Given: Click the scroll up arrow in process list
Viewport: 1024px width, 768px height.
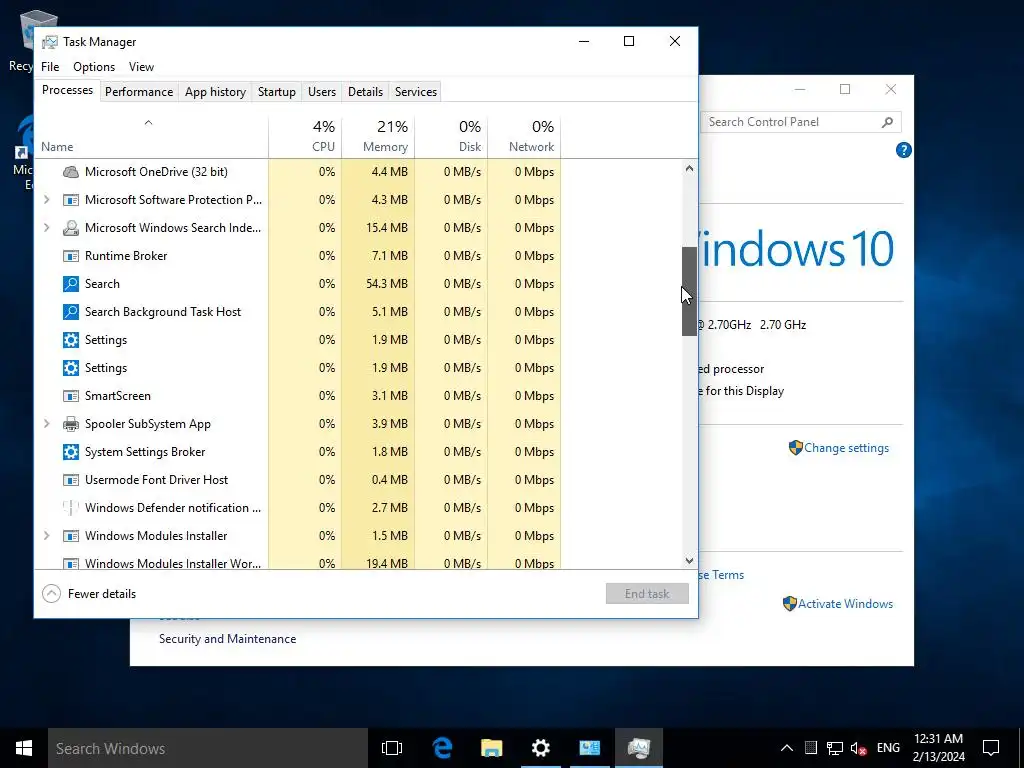Looking at the screenshot, I should pos(689,168).
